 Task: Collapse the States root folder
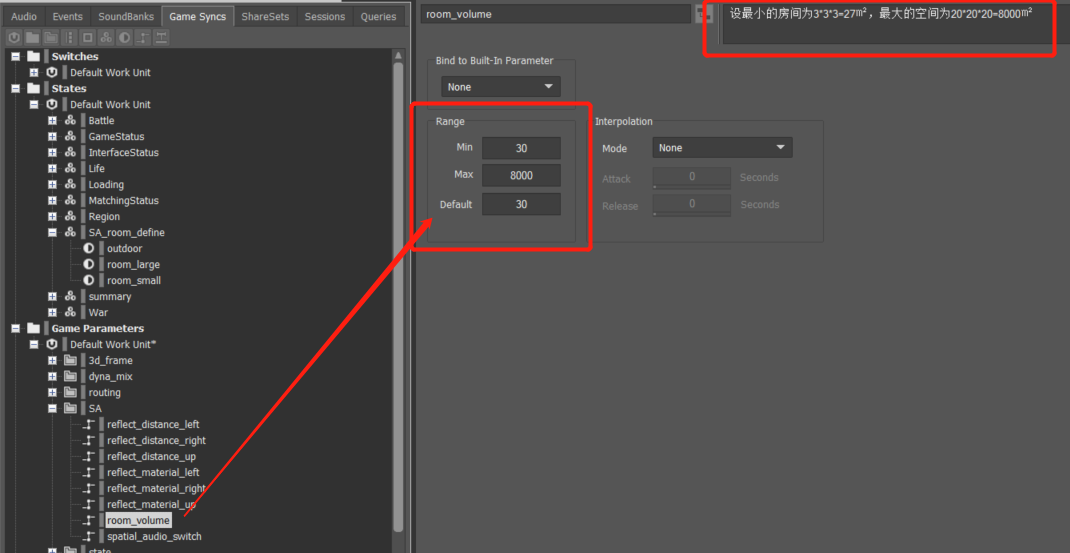pyautogui.click(x=15, y=89)
